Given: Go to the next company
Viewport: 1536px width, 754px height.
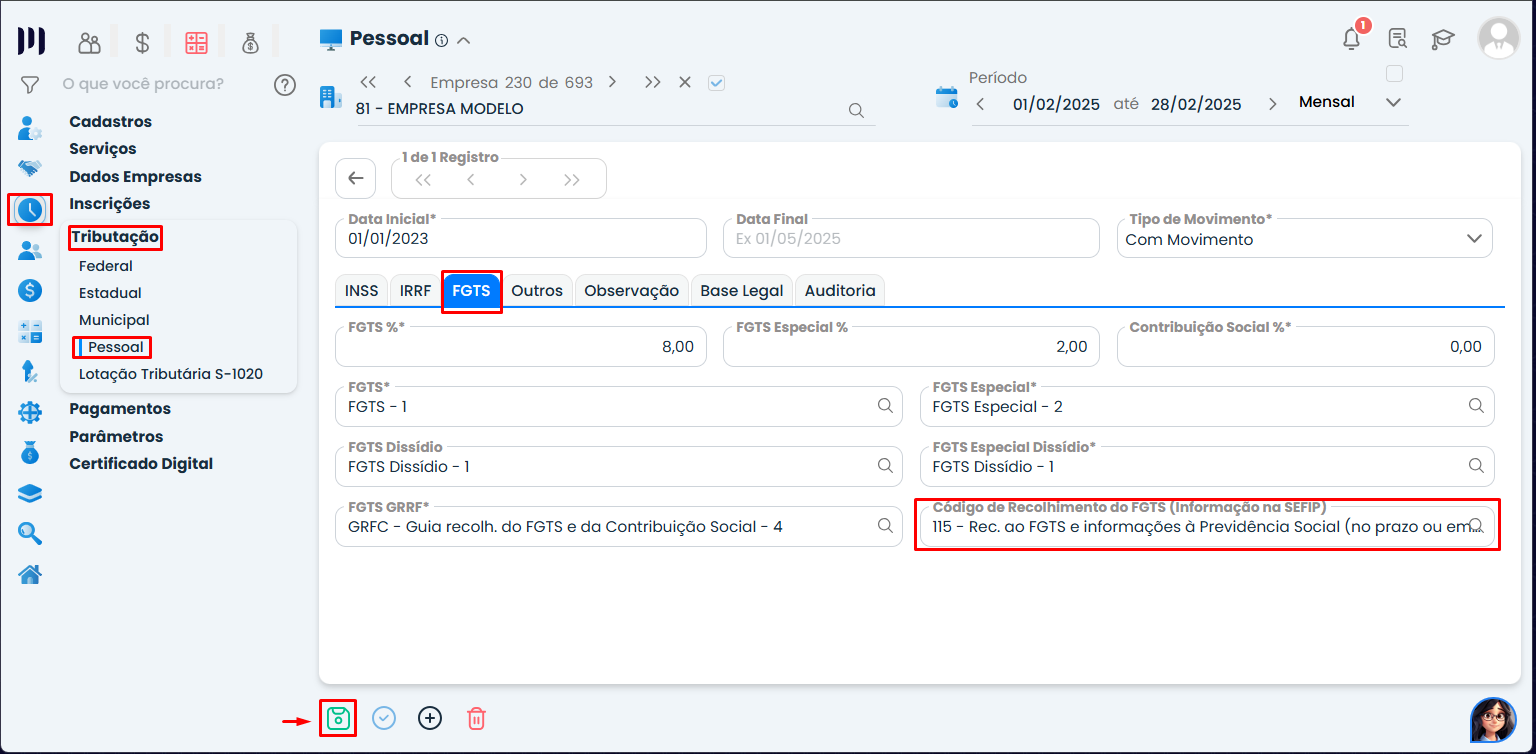Looking at the screenshot, I should [x=612, y=82].
